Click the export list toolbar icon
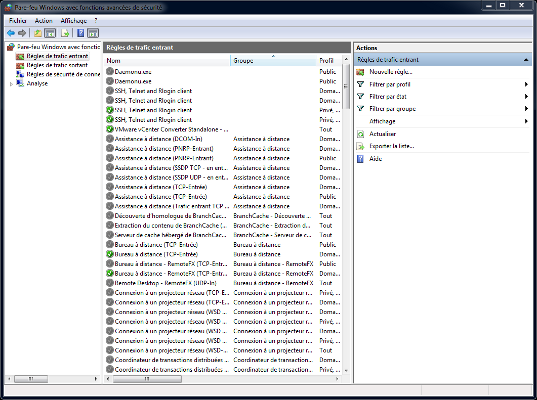This screenshot has width=537, height=400. 65,33
